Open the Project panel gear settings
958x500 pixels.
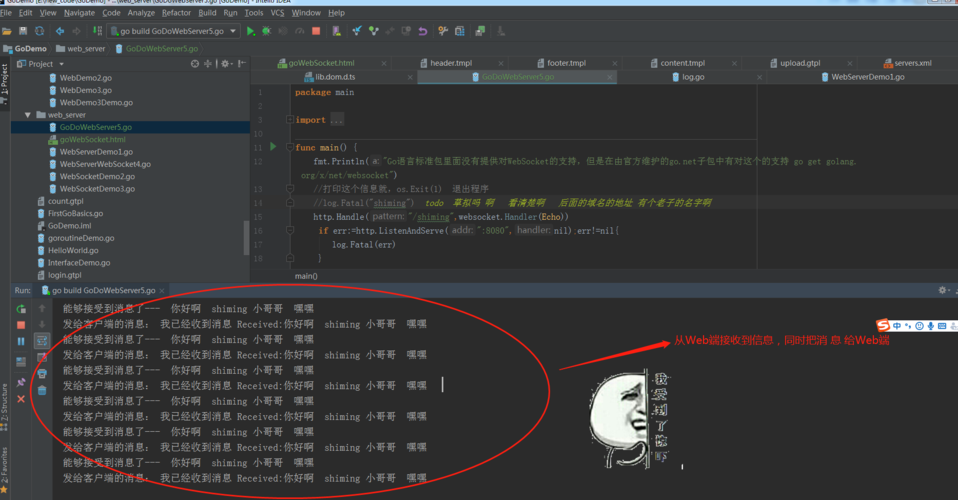[x=225, y=64]
